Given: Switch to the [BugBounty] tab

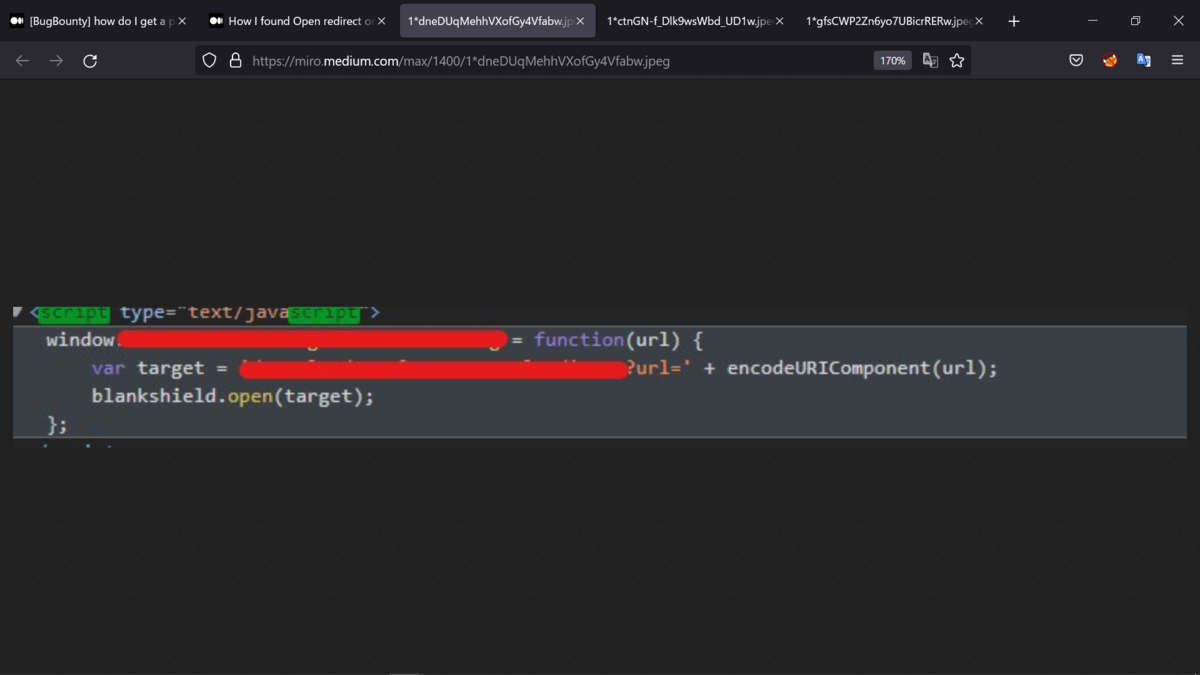Looking at the screenshot, I should click(x=98, y=21).
